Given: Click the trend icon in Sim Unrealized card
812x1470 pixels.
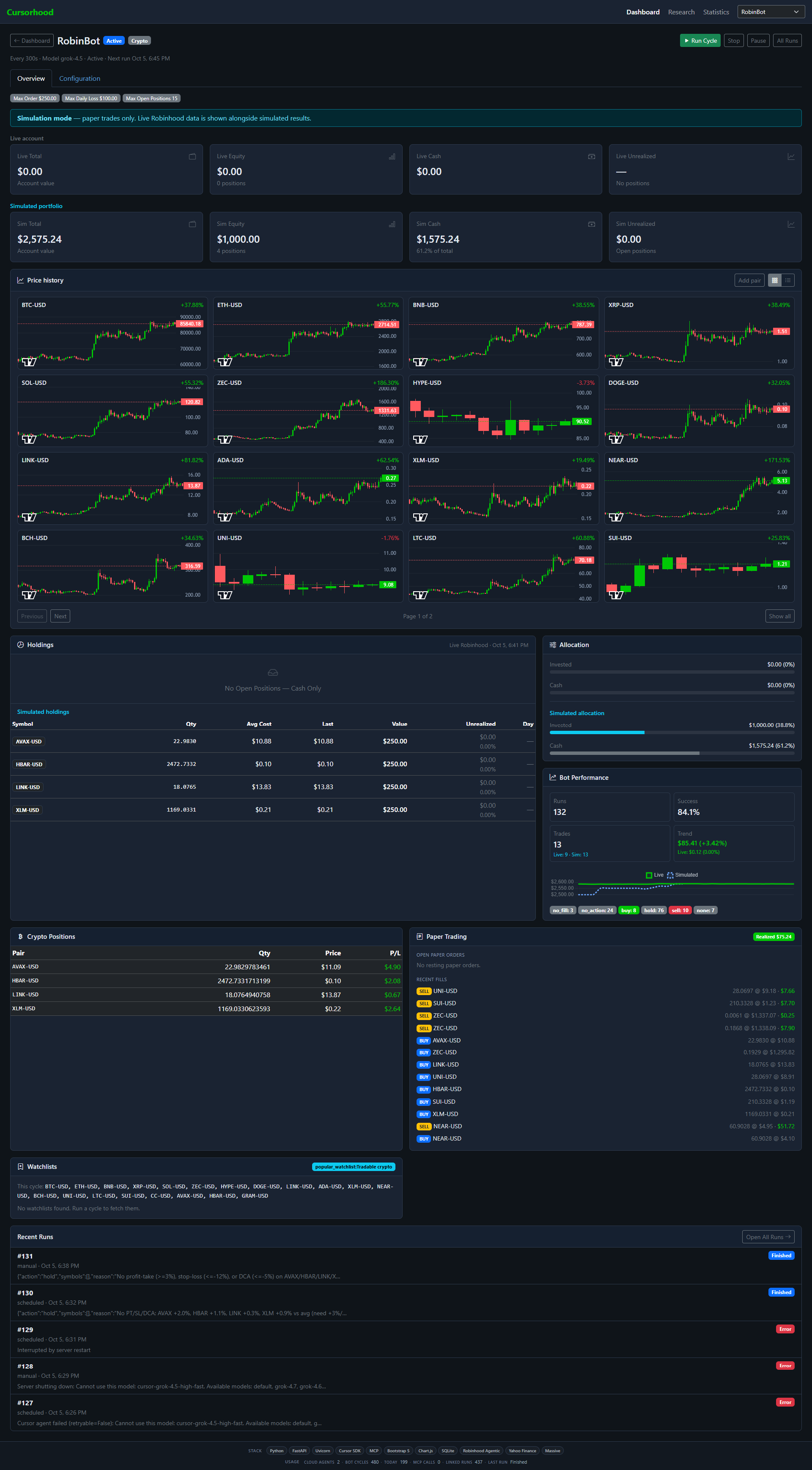Looking at the screenshot, I should click(791, 224).
